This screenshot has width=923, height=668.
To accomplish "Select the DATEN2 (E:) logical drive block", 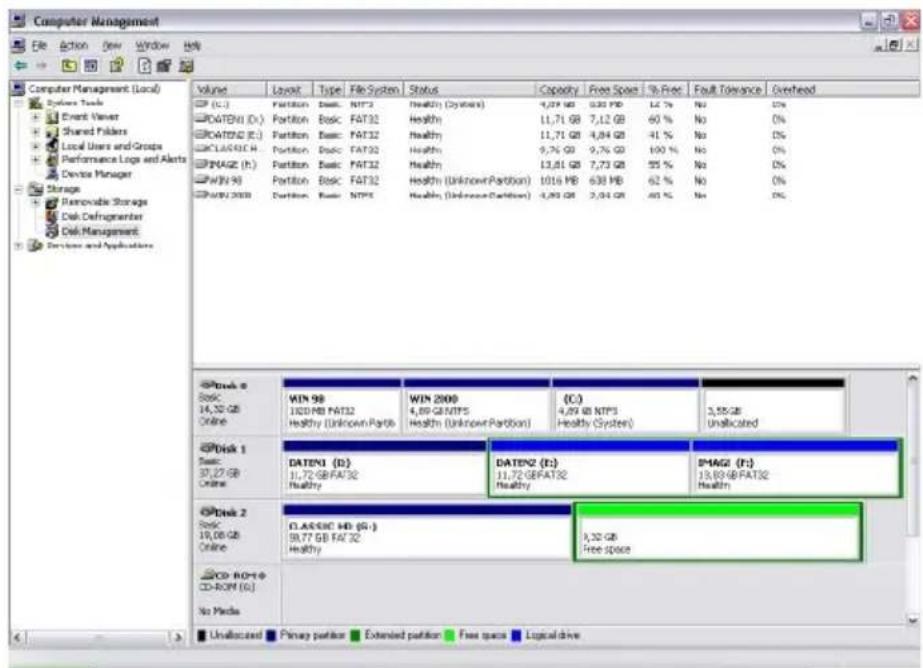I will (590, 467).
